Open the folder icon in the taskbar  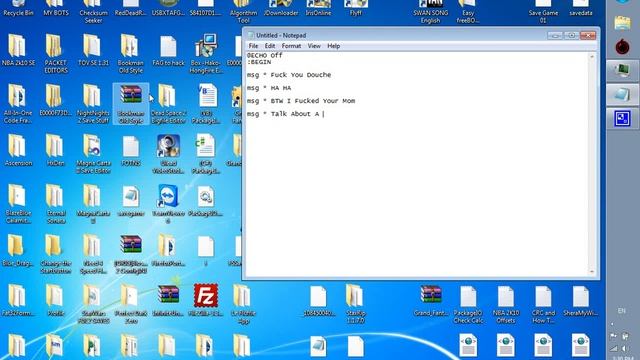[622, 22]
